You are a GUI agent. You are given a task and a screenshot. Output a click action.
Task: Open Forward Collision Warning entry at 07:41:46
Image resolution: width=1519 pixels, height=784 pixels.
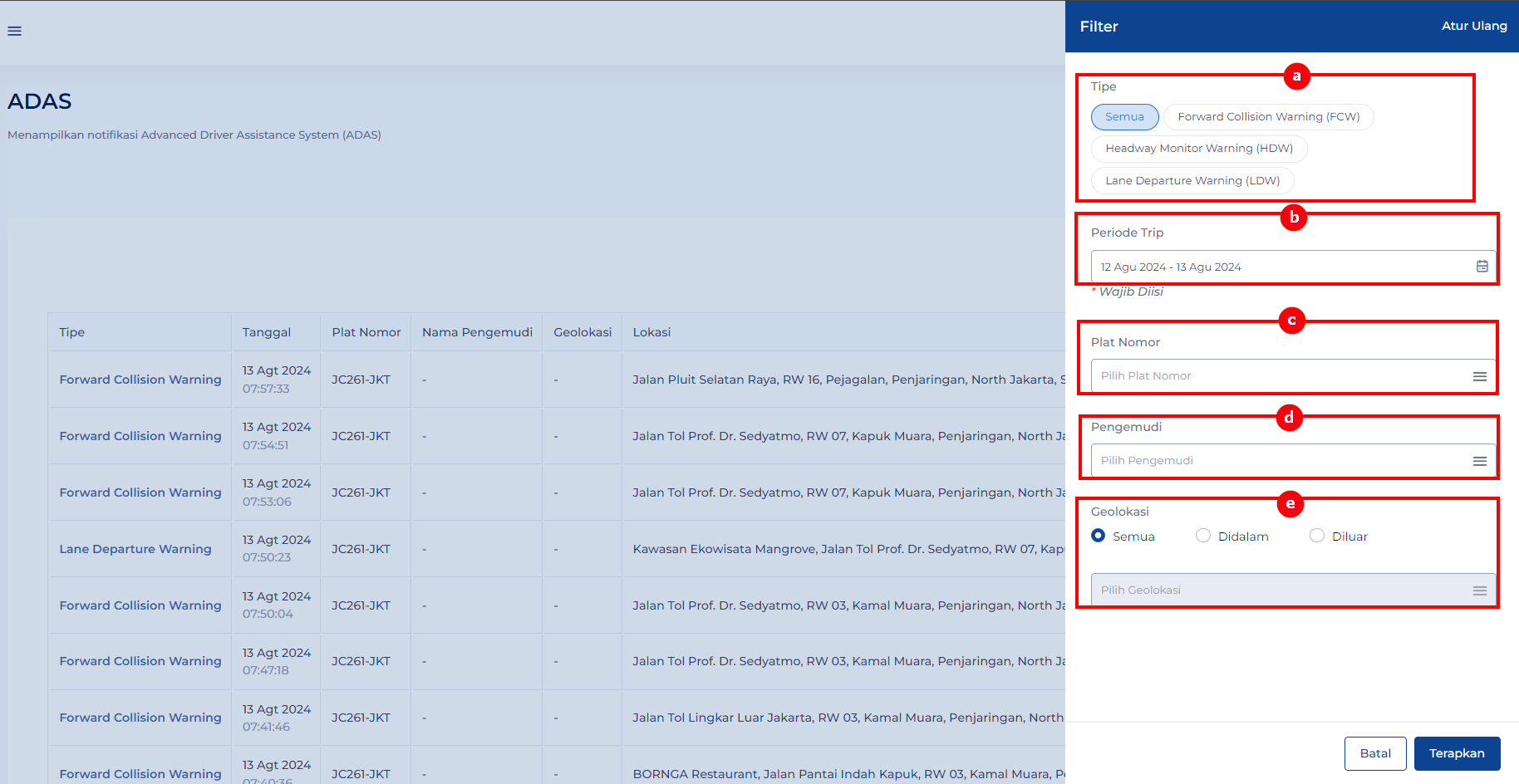tap(140, 718)
